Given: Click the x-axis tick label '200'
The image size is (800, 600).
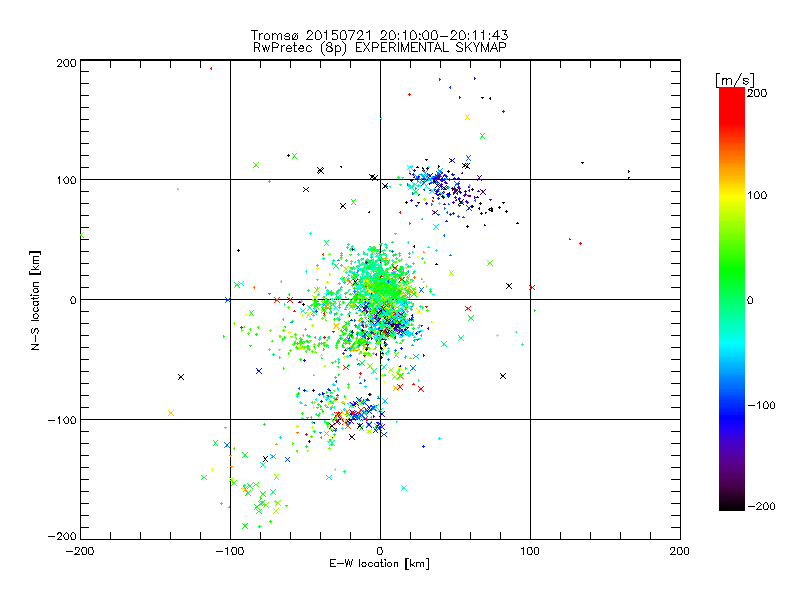Looking at the screenshot, I should [x=680, y=551].
